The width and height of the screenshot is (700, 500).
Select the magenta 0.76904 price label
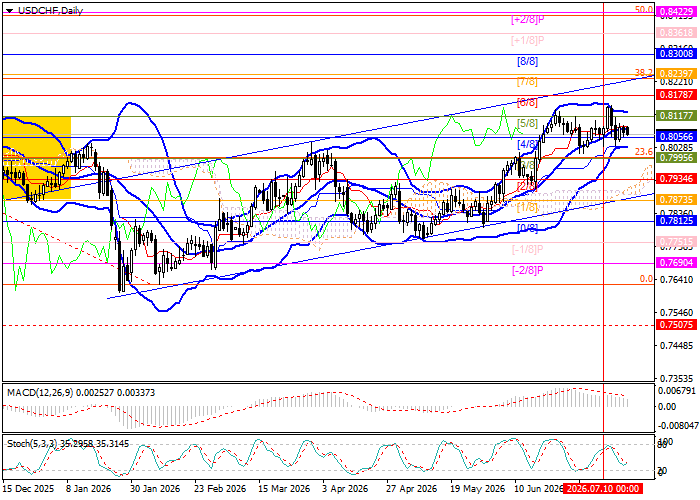tap(676, 262)
